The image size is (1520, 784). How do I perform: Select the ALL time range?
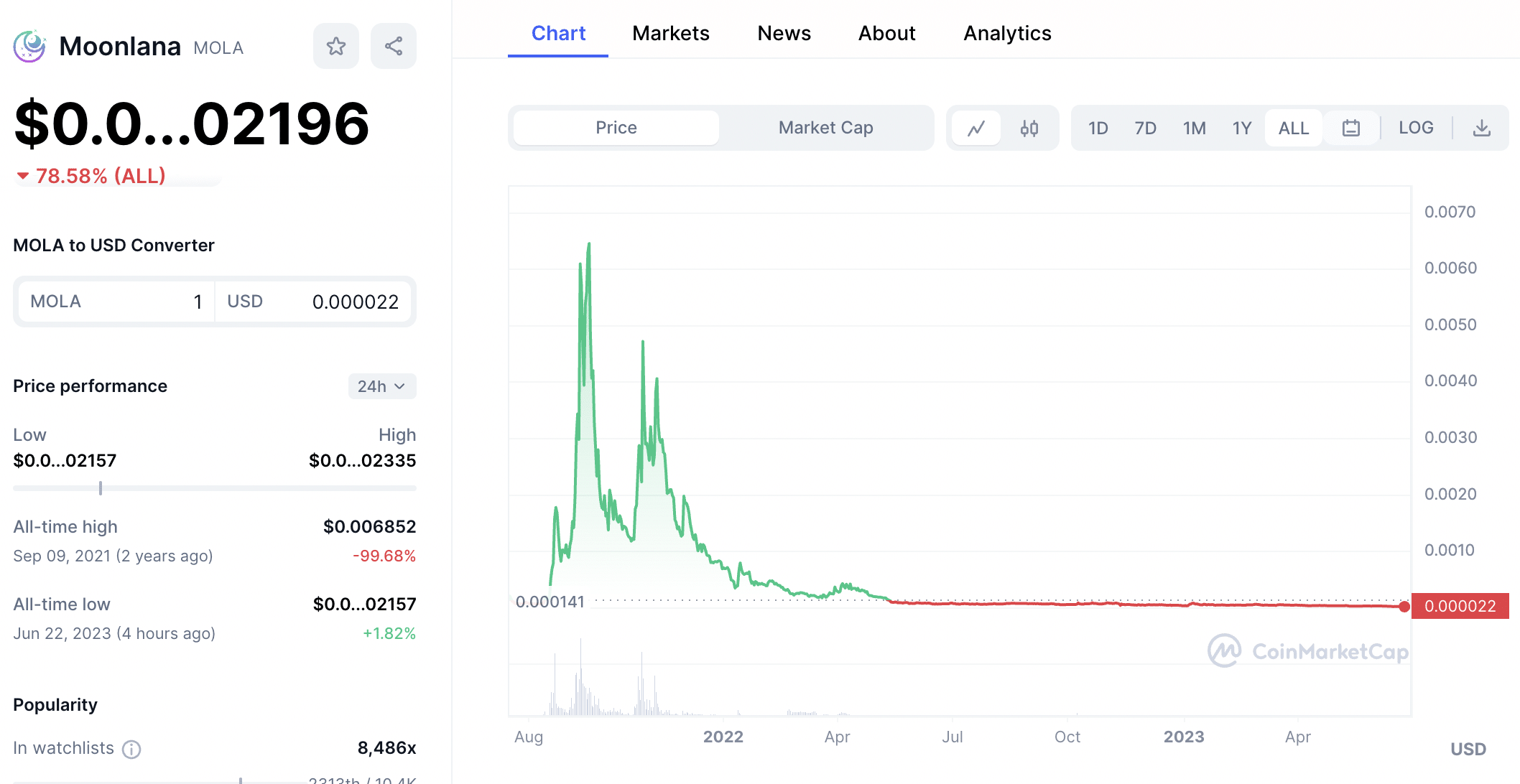tap(1294, 128)
